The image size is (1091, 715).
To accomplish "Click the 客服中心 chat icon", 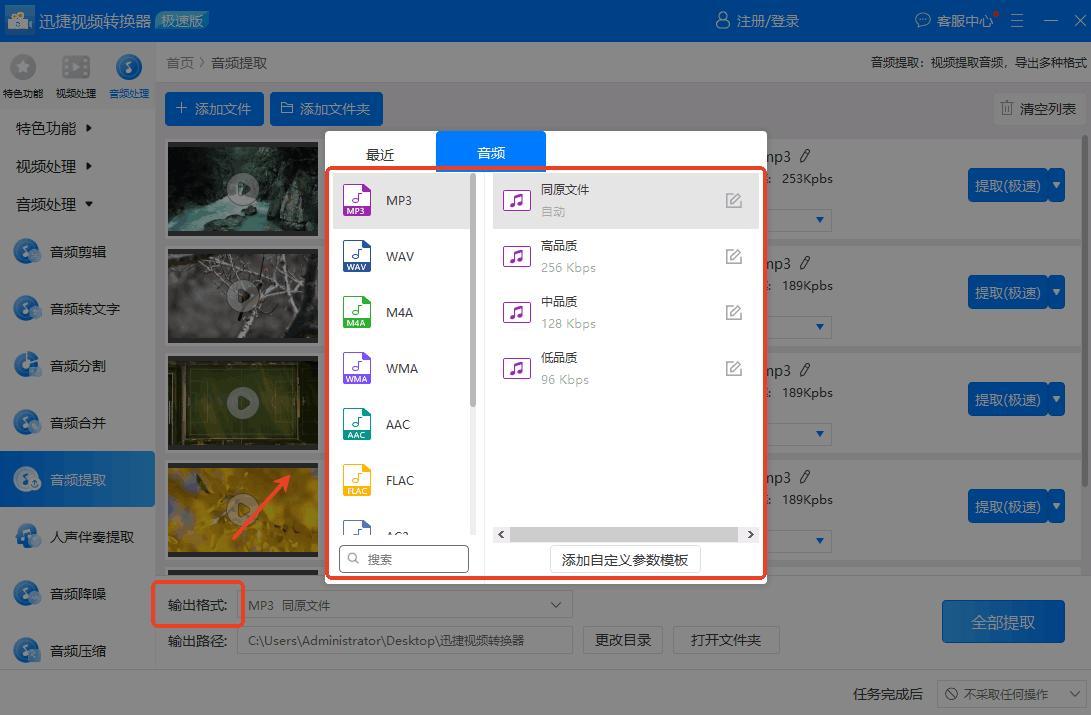I will (x=922, y=20).
